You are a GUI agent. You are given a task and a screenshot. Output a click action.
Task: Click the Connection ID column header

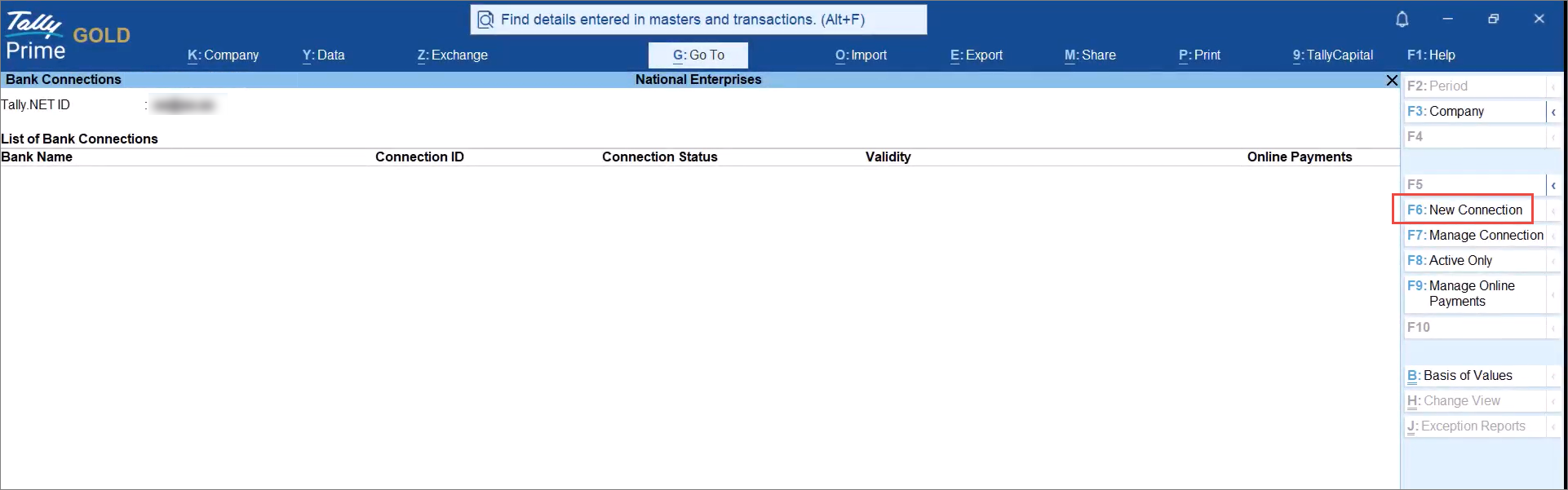pos(419,157)
